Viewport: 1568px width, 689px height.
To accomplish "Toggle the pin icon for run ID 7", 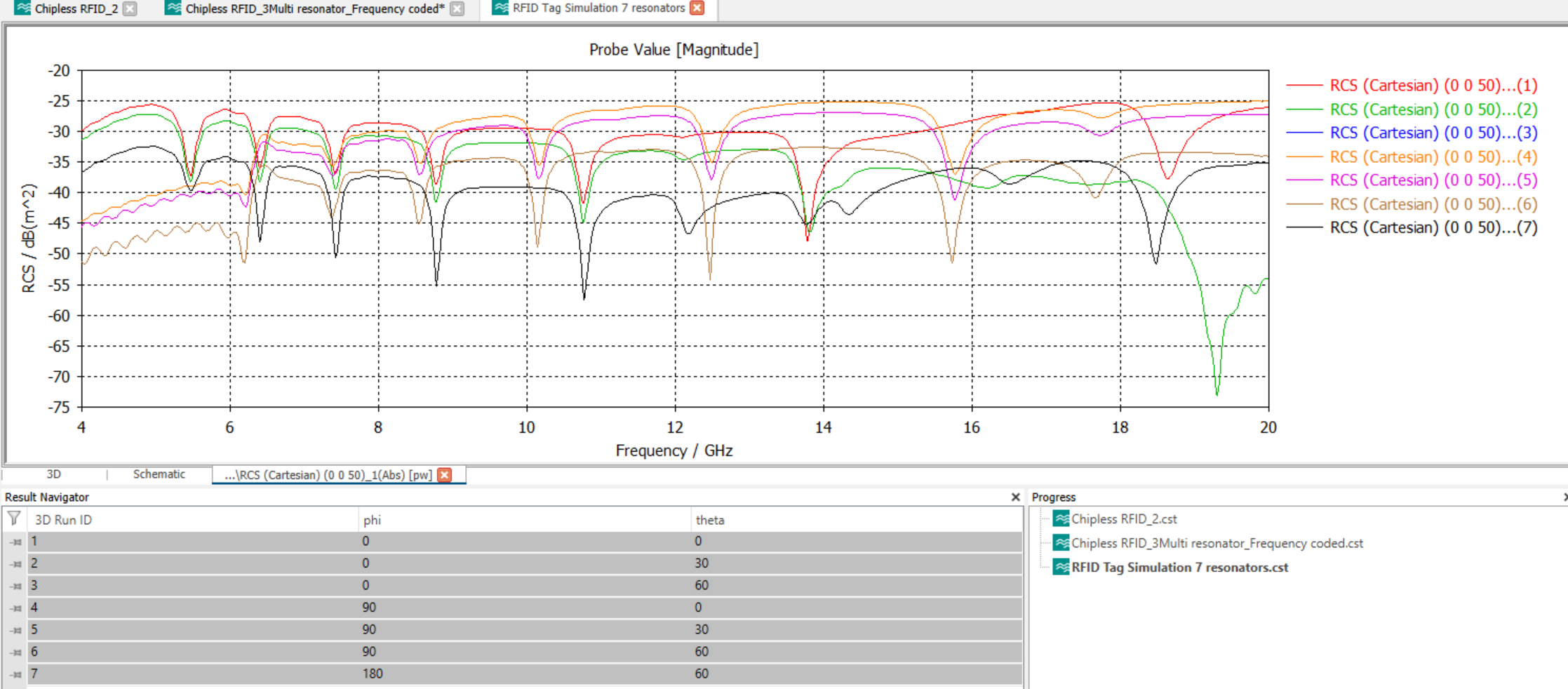I will 15,674.
